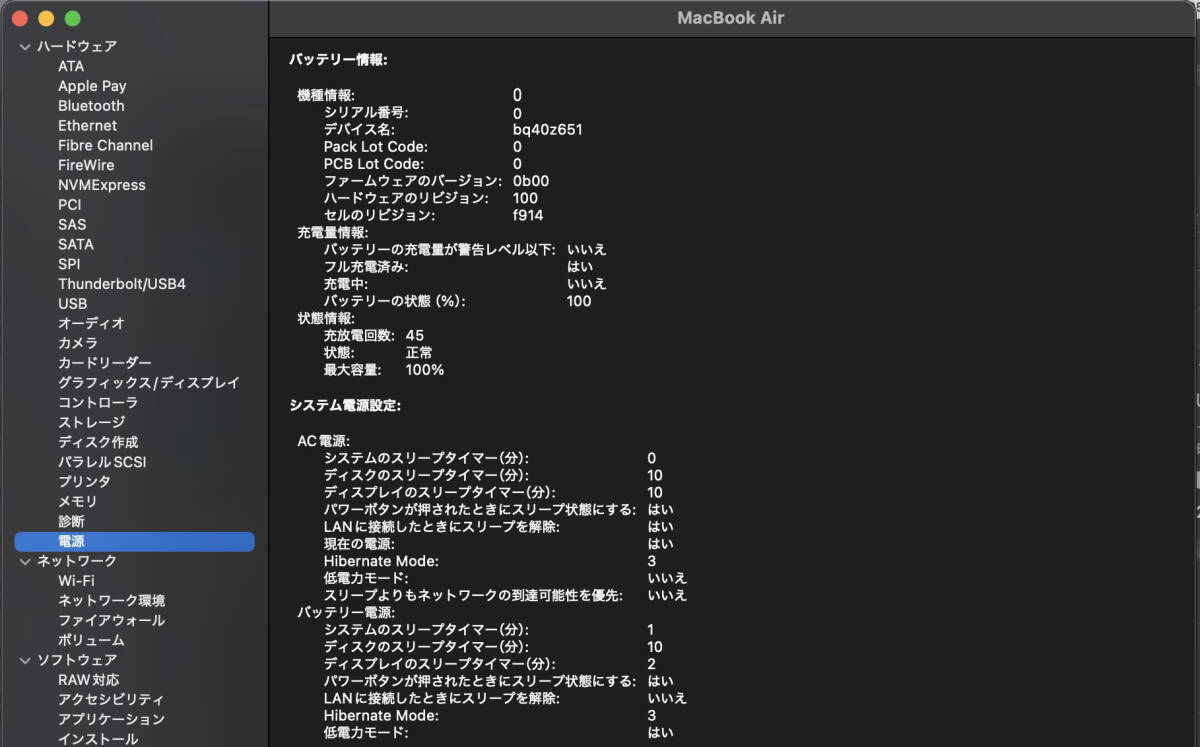The width and height of the screenshot is (1200, 747).
Task: Click the バッテリー情報 heading
Action: point(338,60)
